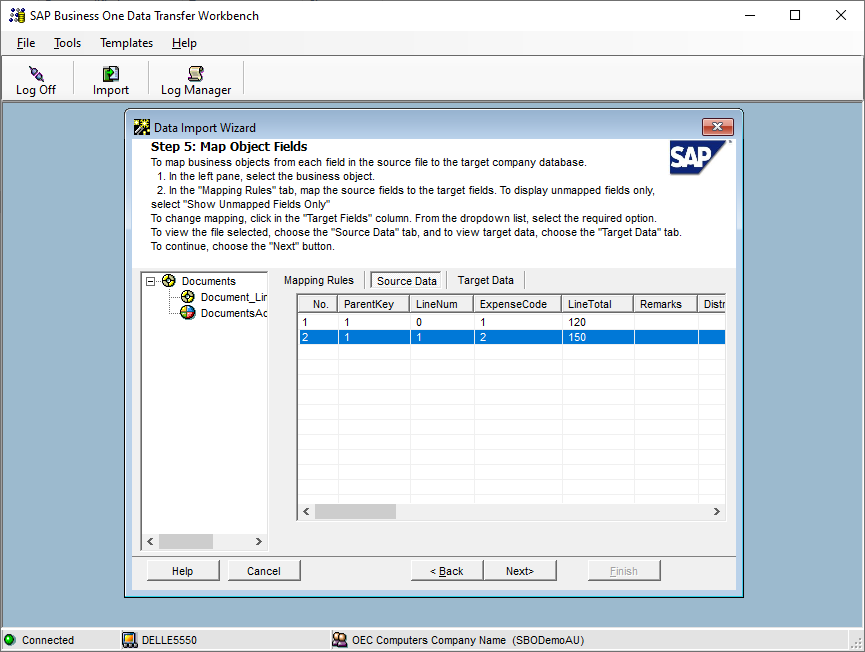Open the Templates menu
Screen dimensions: 865x652
[x=126, y=43]
